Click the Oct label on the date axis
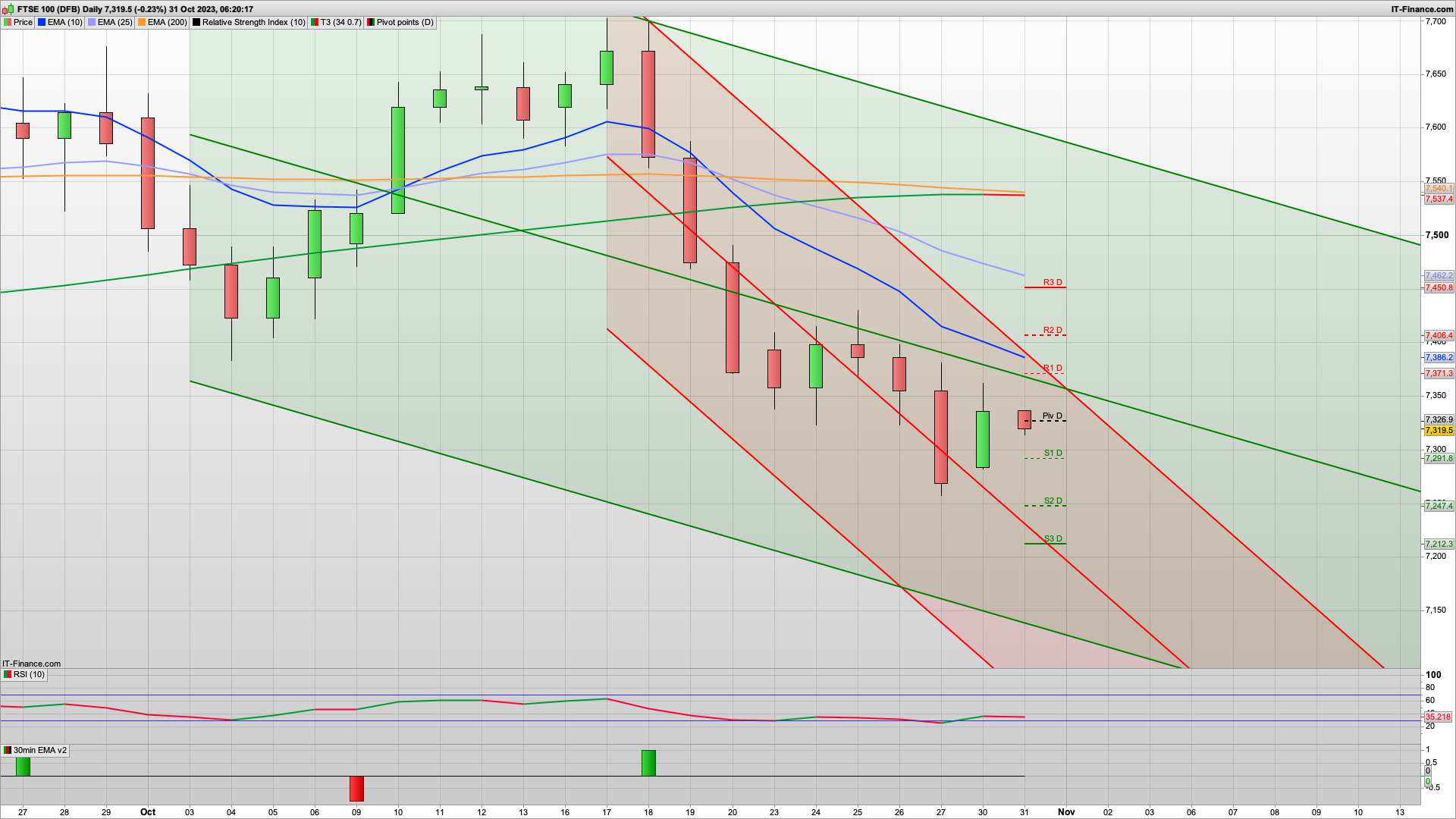 tap(148, 811)
